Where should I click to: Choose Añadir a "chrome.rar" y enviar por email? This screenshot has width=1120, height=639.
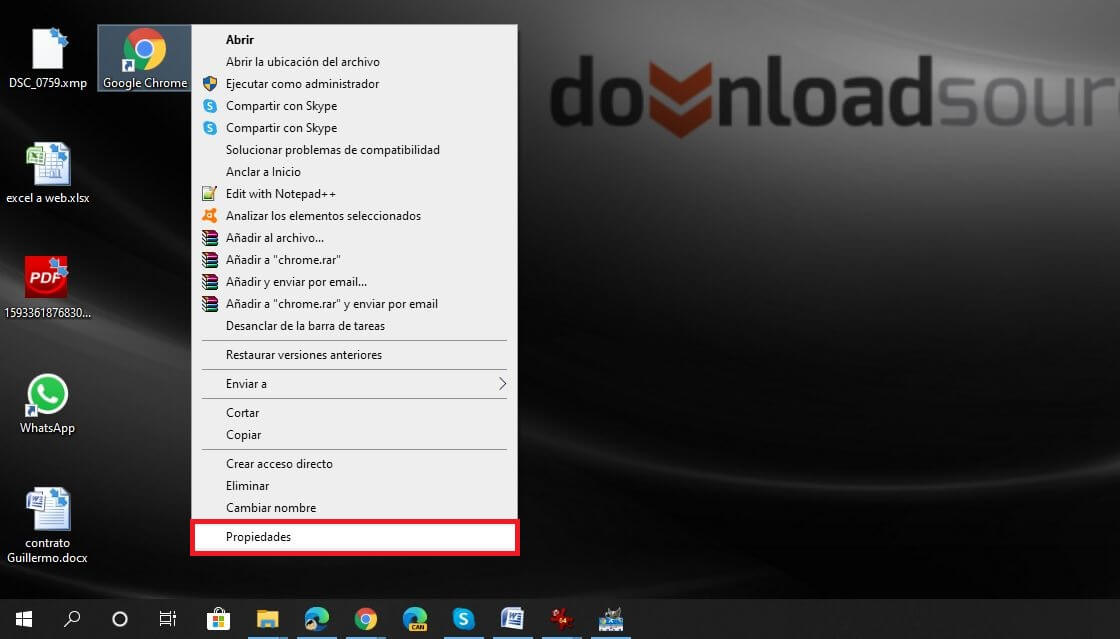(354, 303)
